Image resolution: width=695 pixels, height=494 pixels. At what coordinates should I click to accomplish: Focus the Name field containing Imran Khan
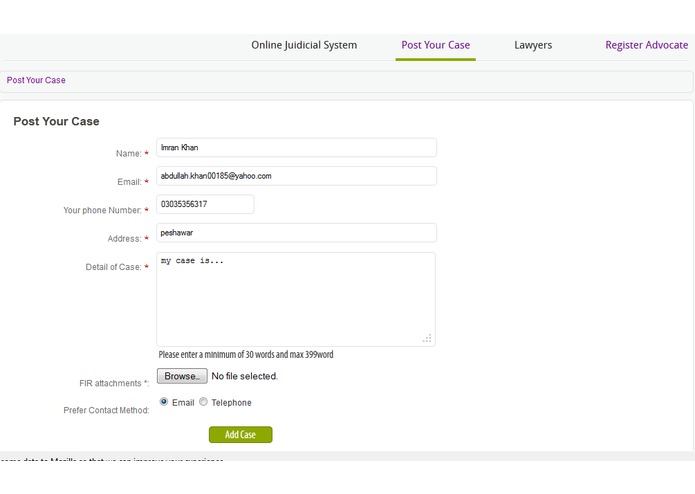tap(297, 148)
